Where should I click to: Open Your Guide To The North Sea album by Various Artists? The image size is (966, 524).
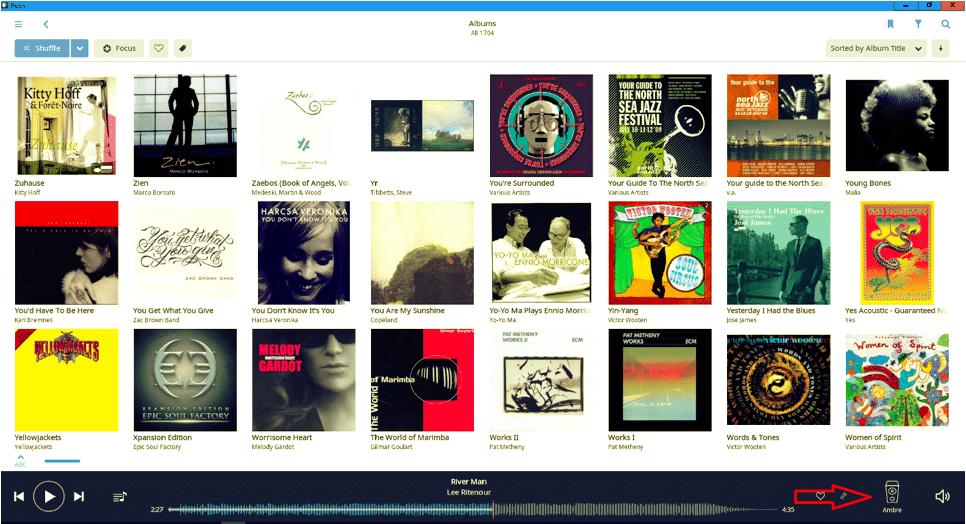coord(660,126)
